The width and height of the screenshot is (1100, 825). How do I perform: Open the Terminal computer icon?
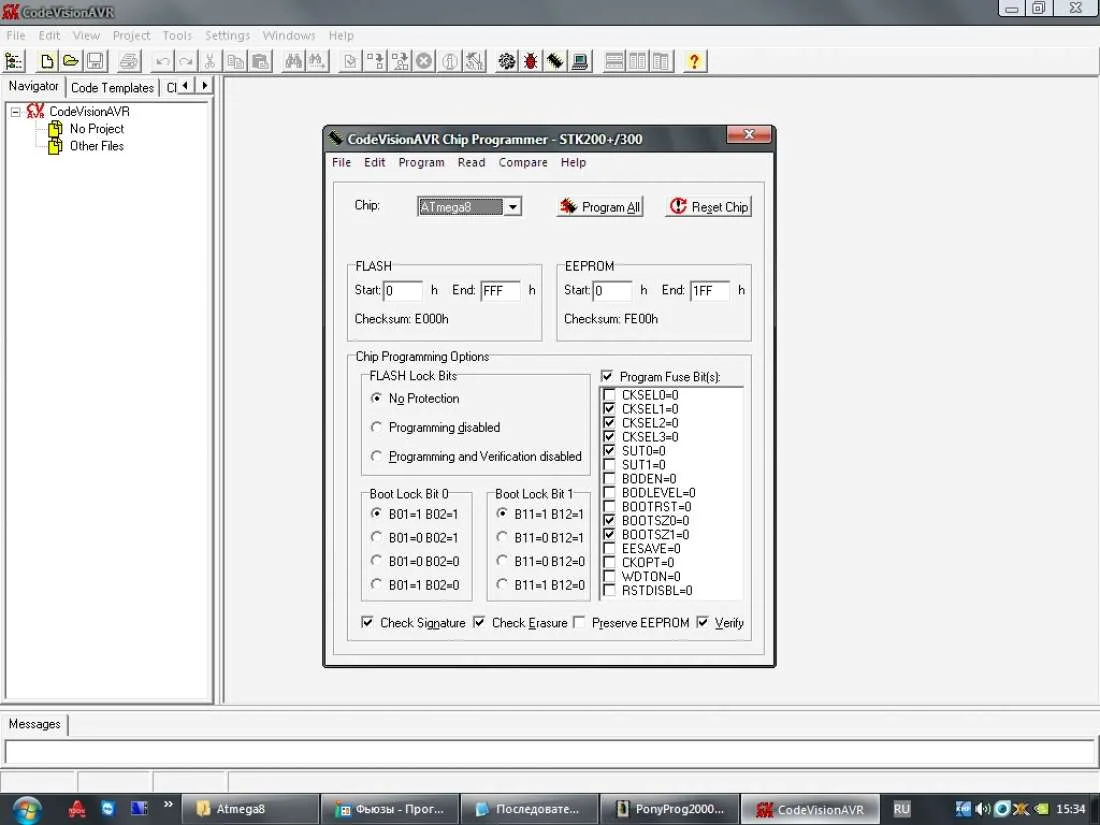tap(579, 62)
